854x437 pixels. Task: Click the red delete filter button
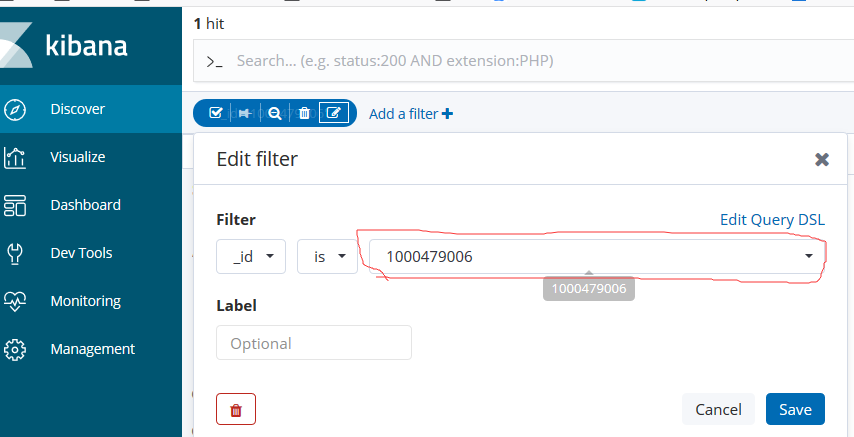tap(236, 410)
